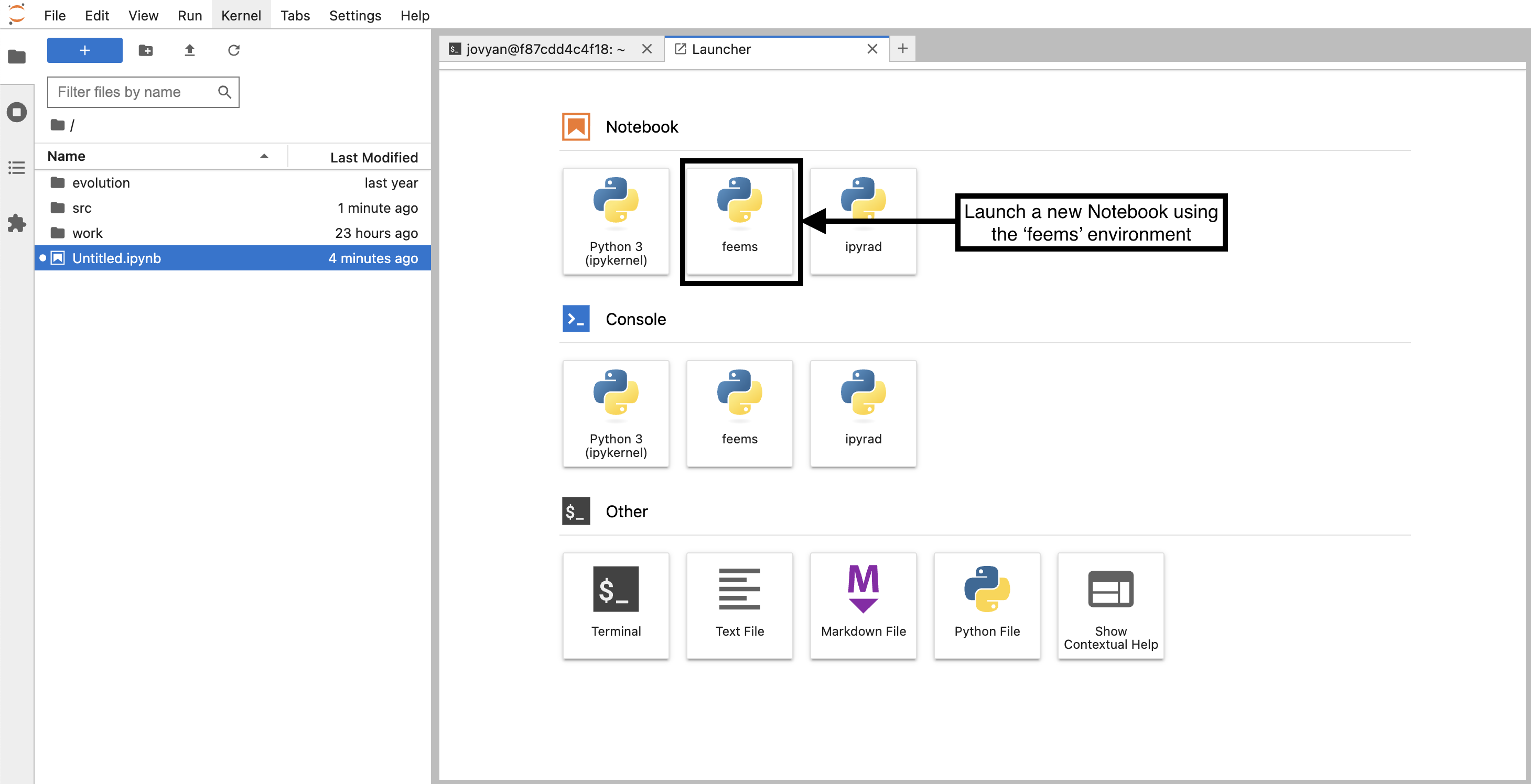Open the Tabs menu
Viewport: 1531px width, 784px height.
click(295, 15)
